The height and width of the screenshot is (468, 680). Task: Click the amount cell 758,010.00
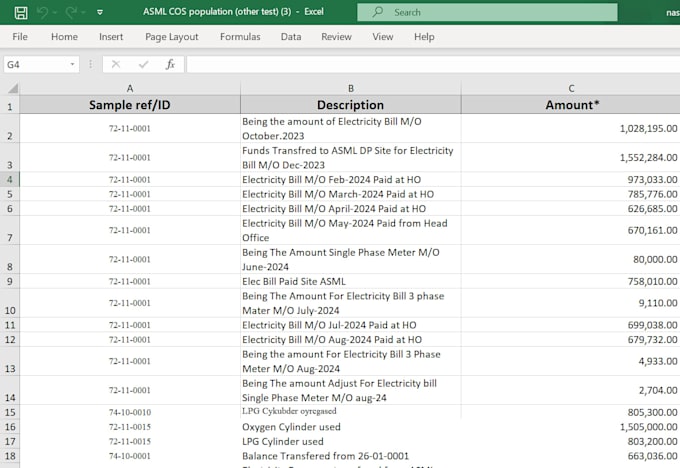click(571, 281)
